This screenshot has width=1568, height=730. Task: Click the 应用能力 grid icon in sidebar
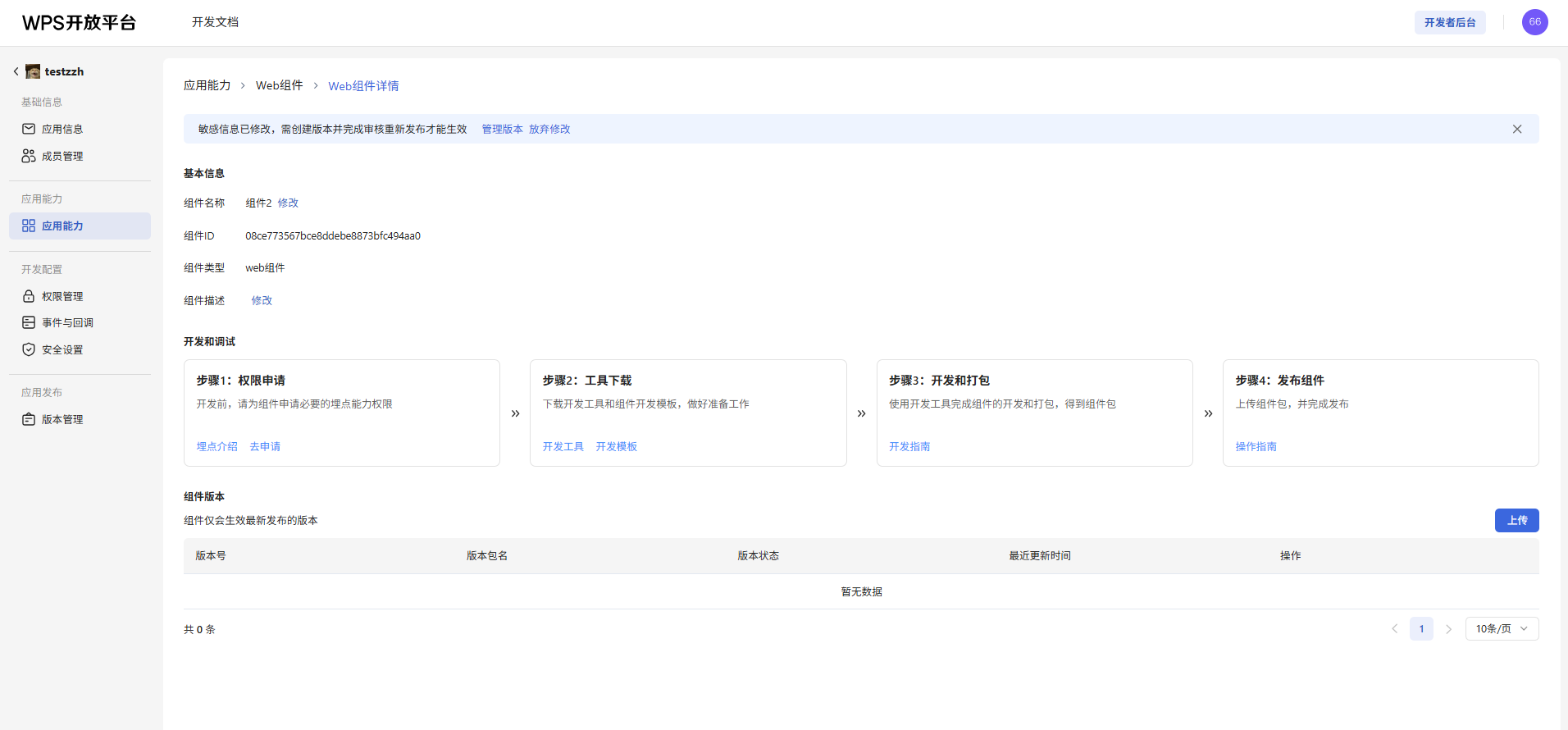[x=29, y=226]
